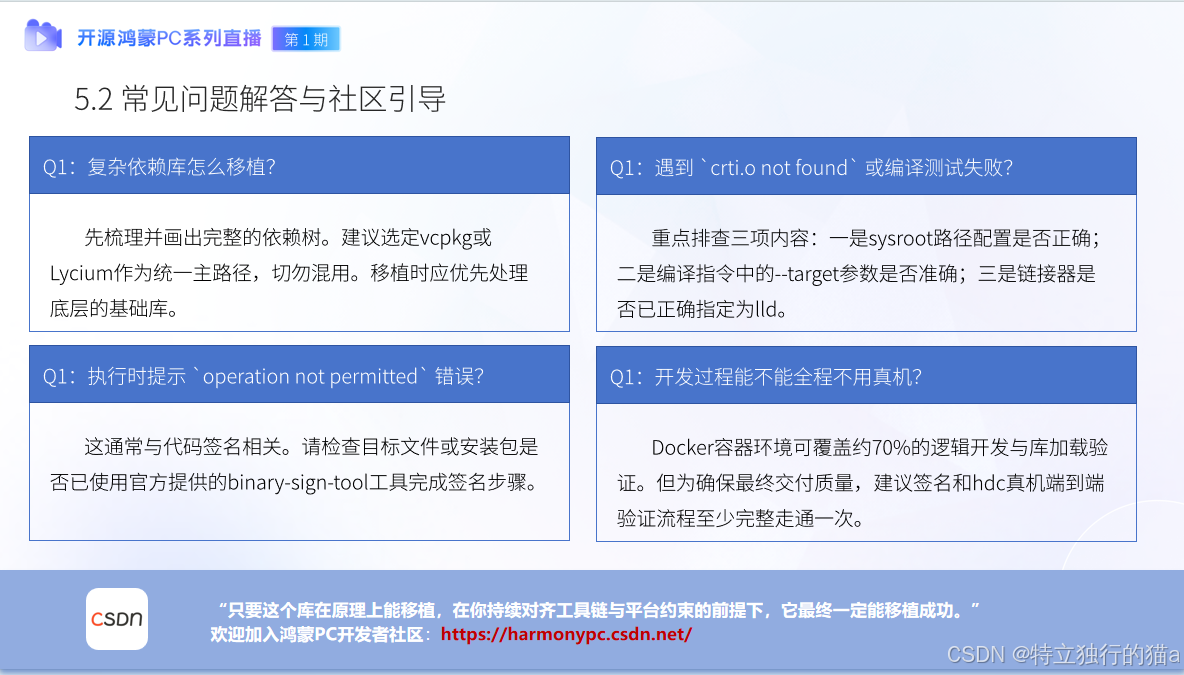Select the header 开发过程能不能全程不用真机?

pos(866,375)
